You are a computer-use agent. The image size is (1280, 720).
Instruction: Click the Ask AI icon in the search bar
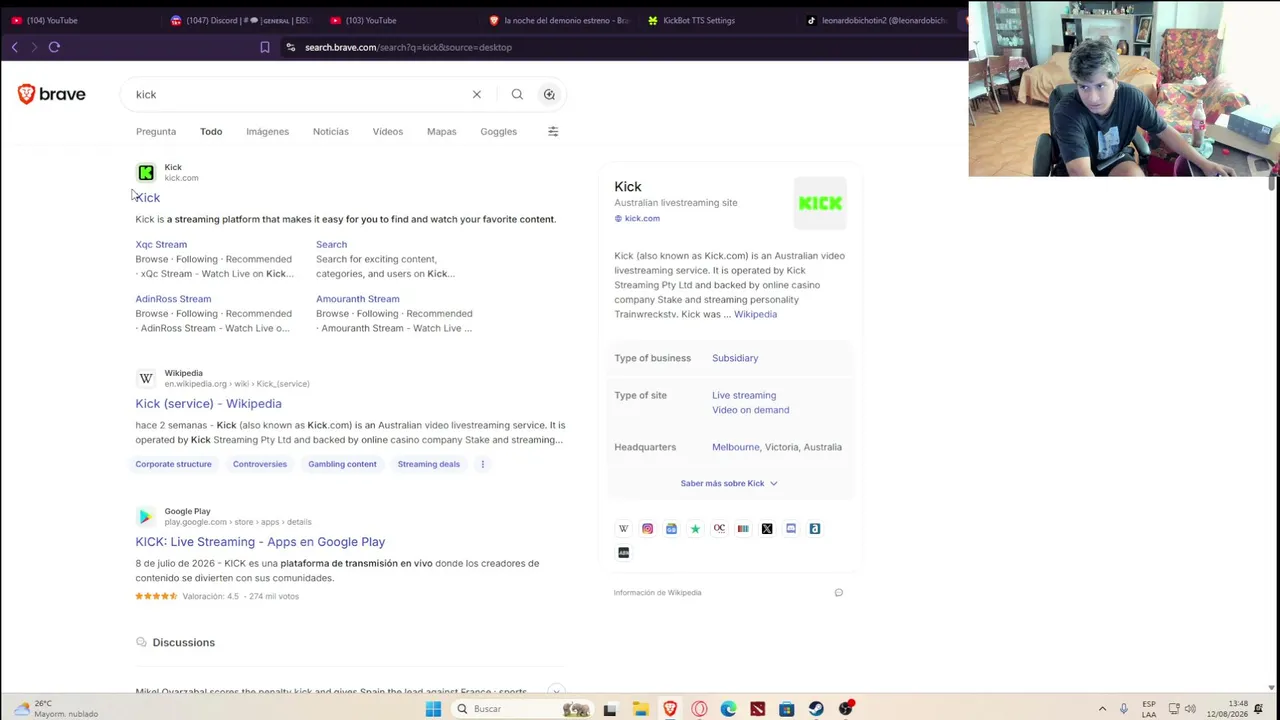click(x=549, y=94)
